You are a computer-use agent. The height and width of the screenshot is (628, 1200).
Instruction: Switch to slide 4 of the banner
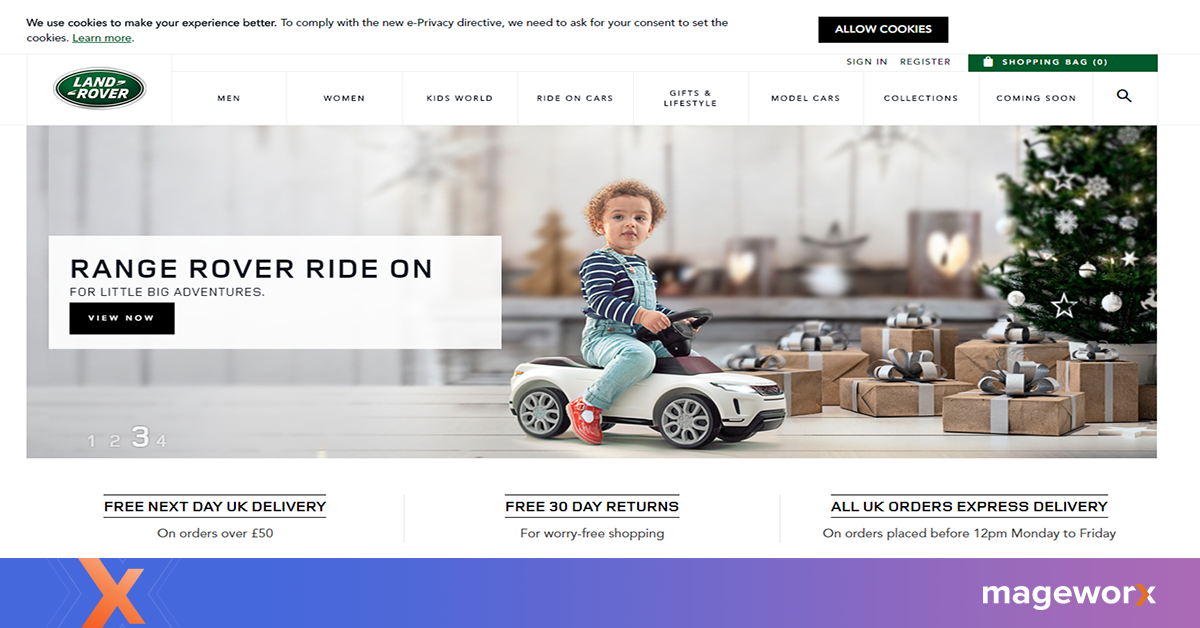(161, 441)
